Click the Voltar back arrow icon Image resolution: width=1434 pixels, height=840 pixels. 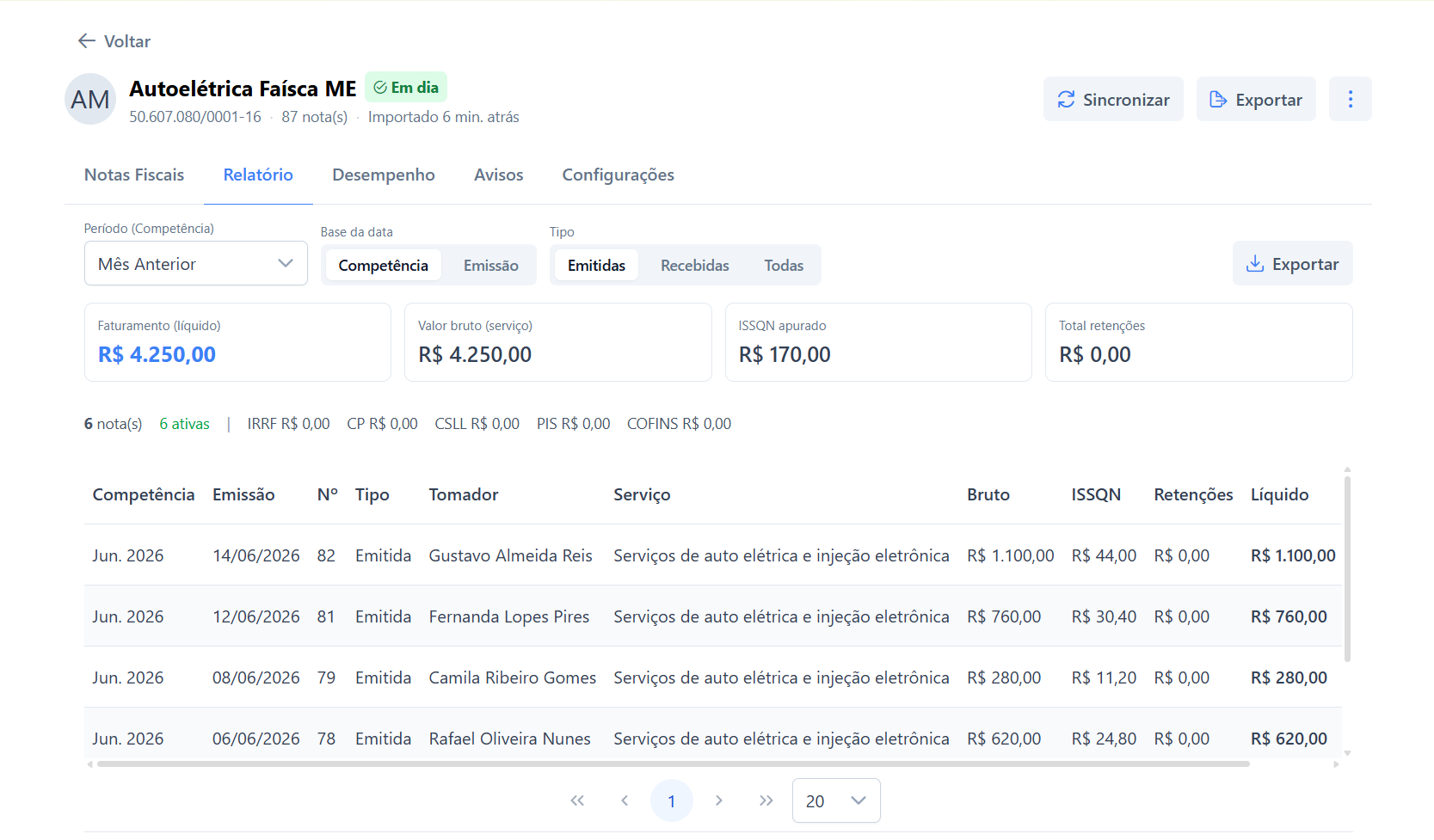point(86,40)
